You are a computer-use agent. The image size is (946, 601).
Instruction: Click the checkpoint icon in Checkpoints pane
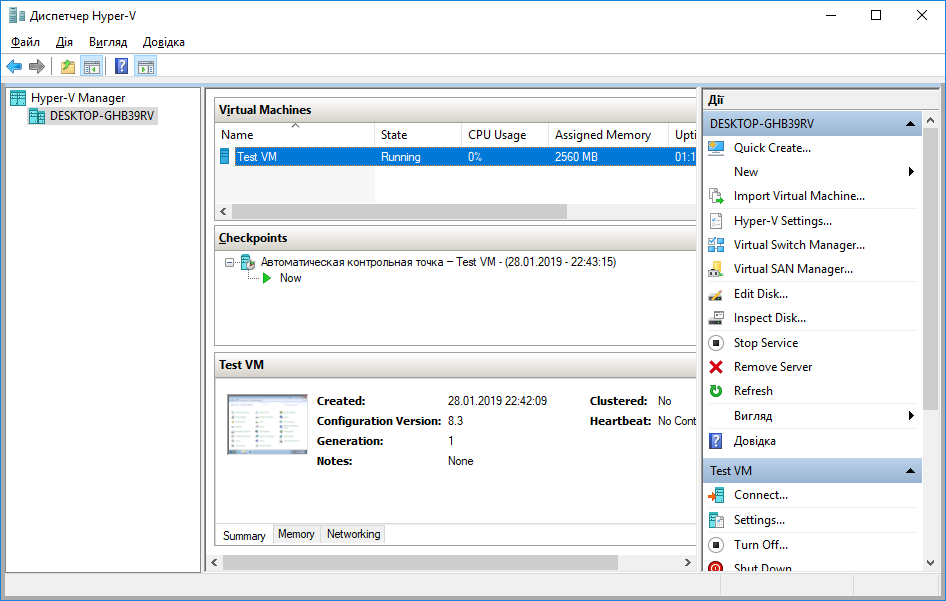(x=248, y=262)
